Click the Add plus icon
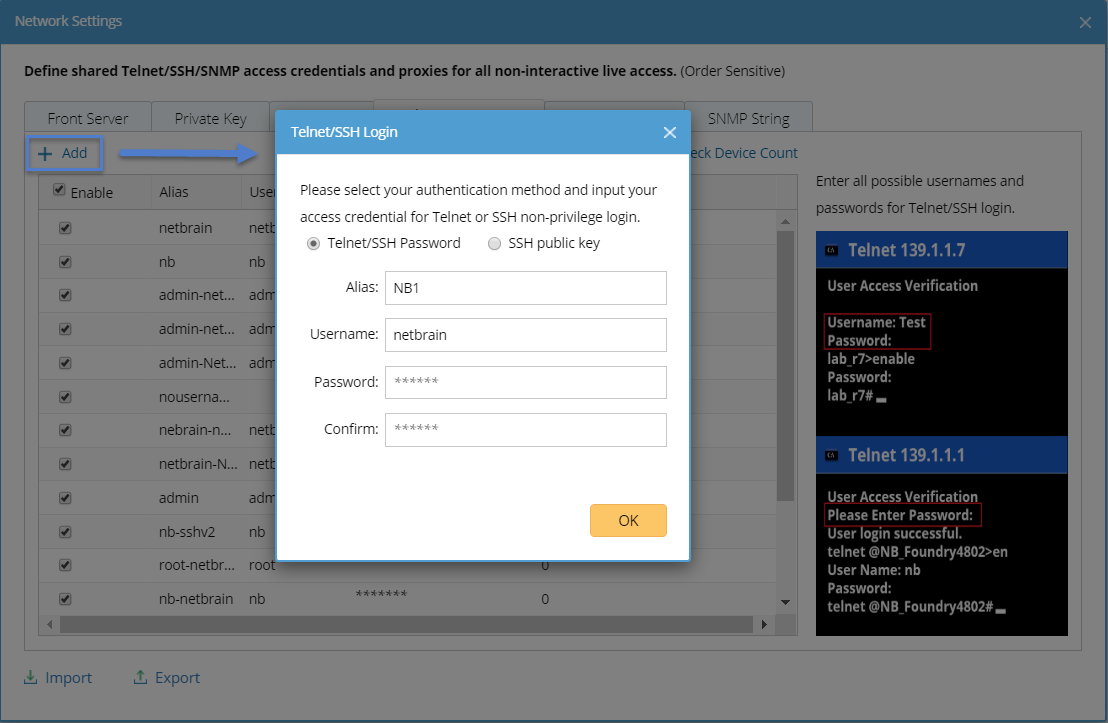The width and height of the screenshot is (1108, 723). (x=45, y=154)
